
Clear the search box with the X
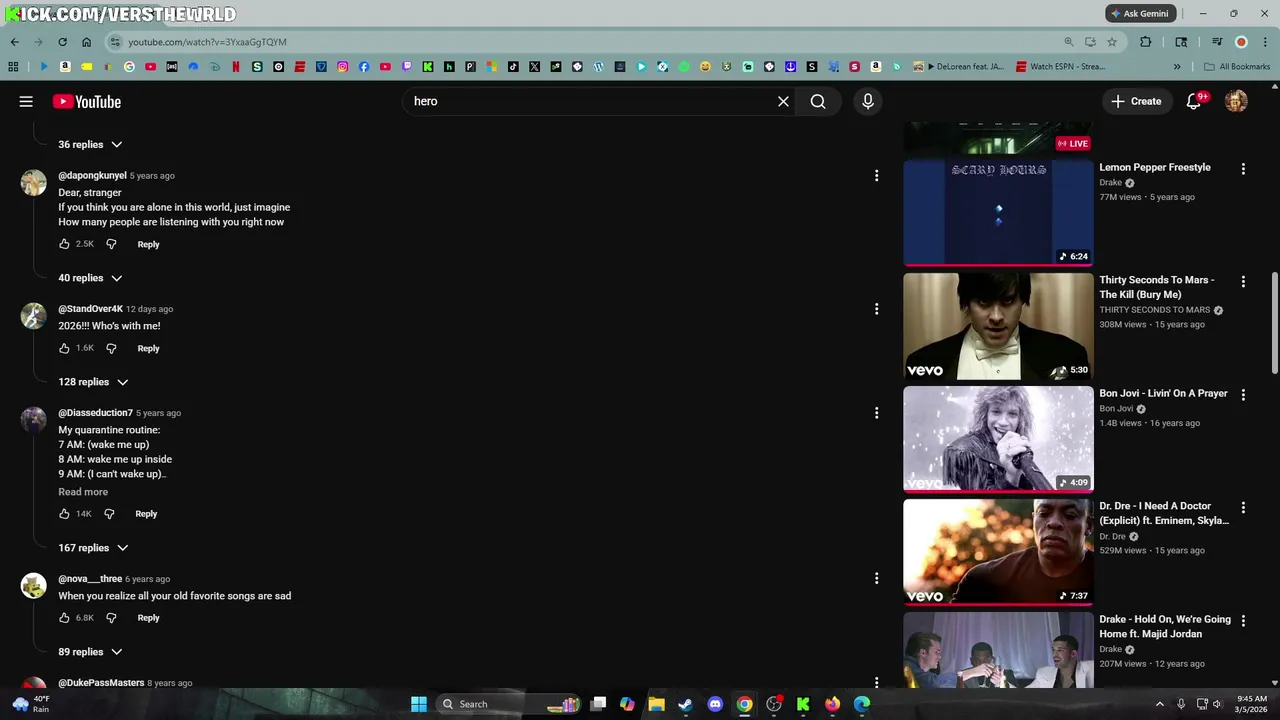[783, 101]
